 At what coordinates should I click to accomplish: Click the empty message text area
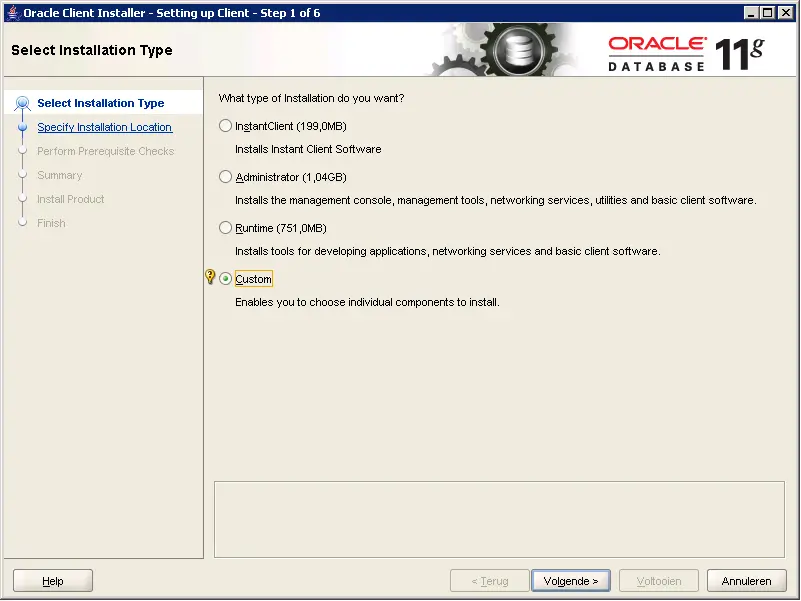point(499,519)
